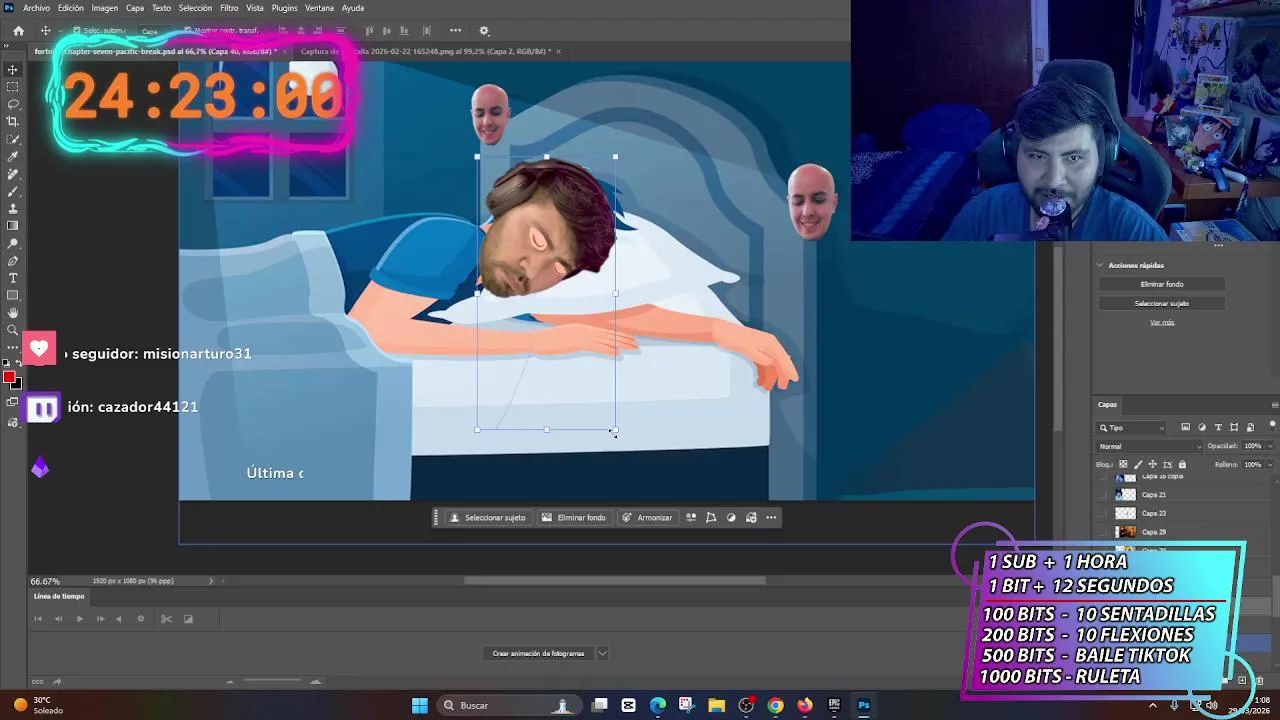Toggle layer filtering switch on or off

(1272, 426)
